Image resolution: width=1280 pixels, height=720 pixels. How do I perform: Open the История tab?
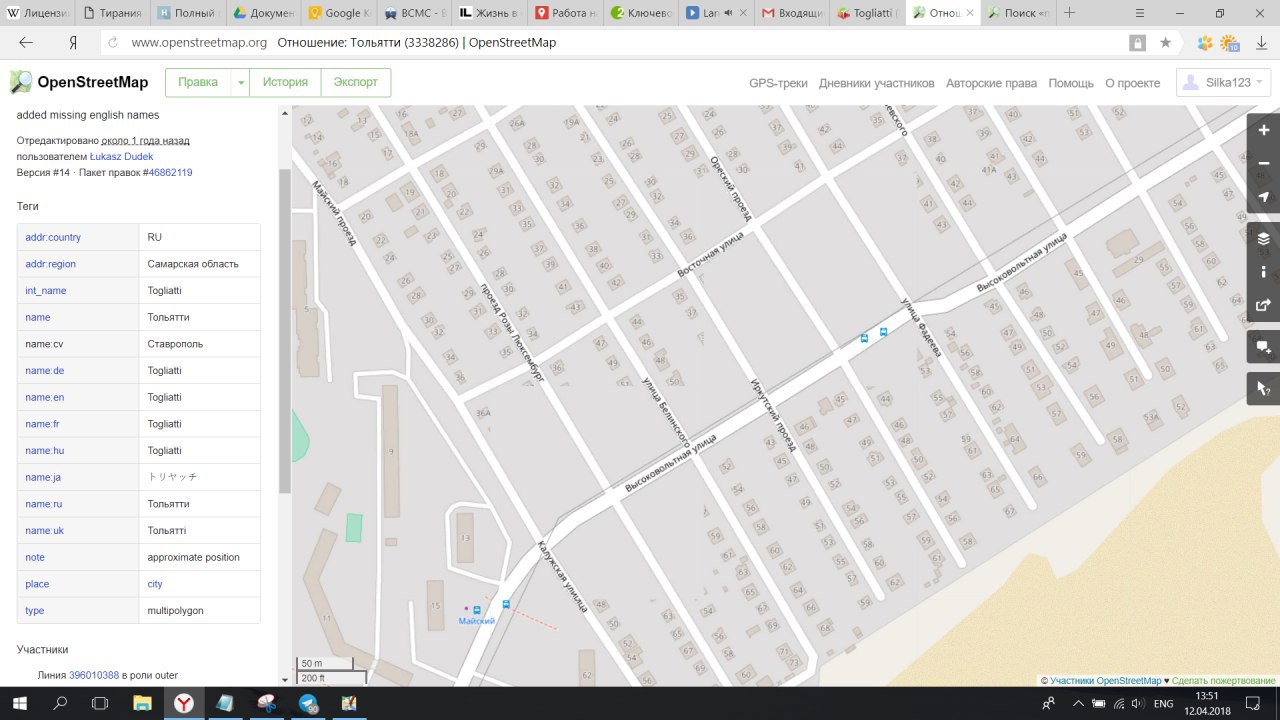pyautogui.click(x=285, y=83)
